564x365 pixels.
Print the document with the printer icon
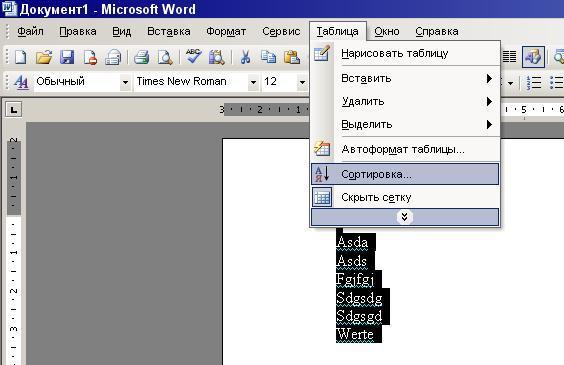pos(141,57)
